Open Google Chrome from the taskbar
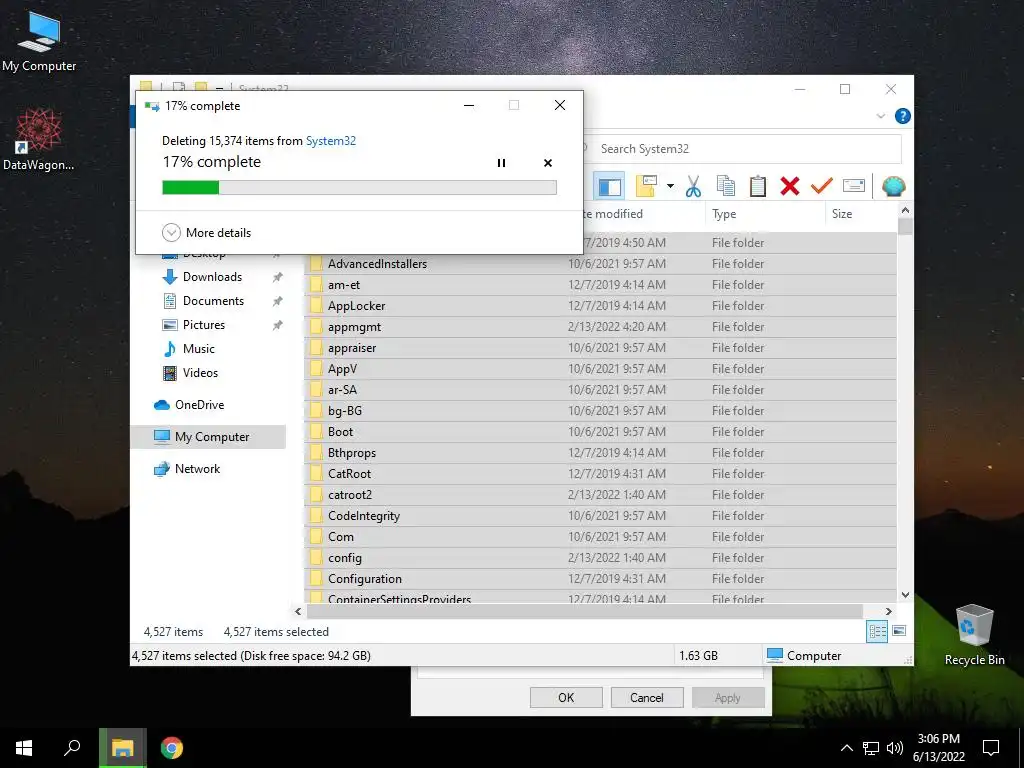 (x=172, y=748)
